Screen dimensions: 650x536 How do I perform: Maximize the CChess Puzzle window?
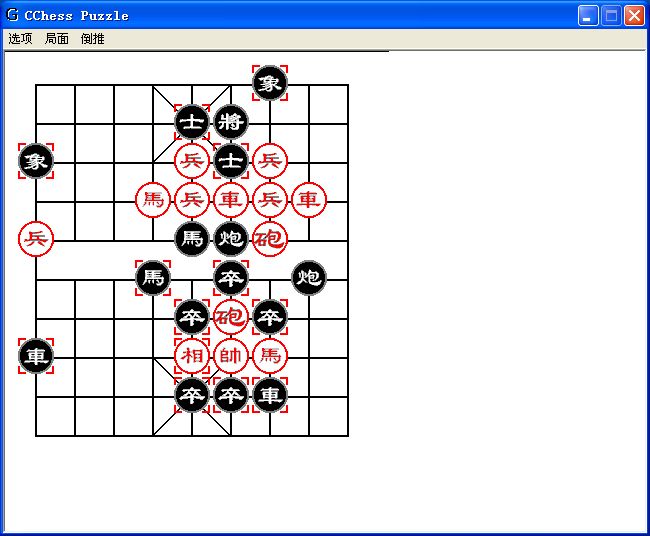pyautogui.click(x=610, y=15)
